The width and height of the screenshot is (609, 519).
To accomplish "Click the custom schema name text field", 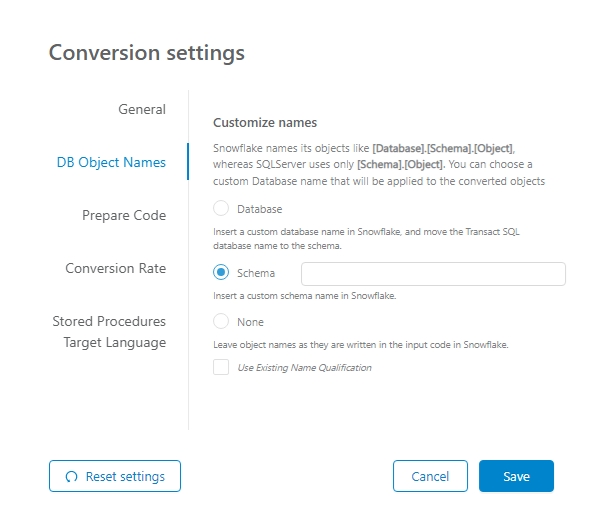I will (x=433, y=274).
